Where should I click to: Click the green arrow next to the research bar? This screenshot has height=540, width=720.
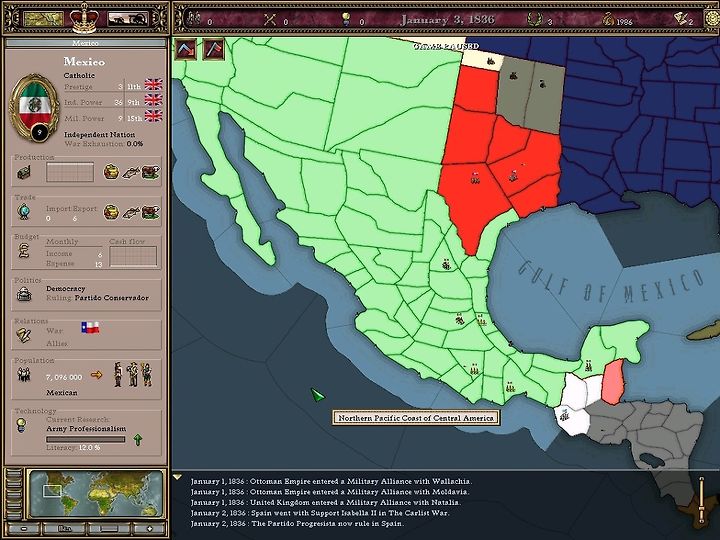tap(137, 440)
